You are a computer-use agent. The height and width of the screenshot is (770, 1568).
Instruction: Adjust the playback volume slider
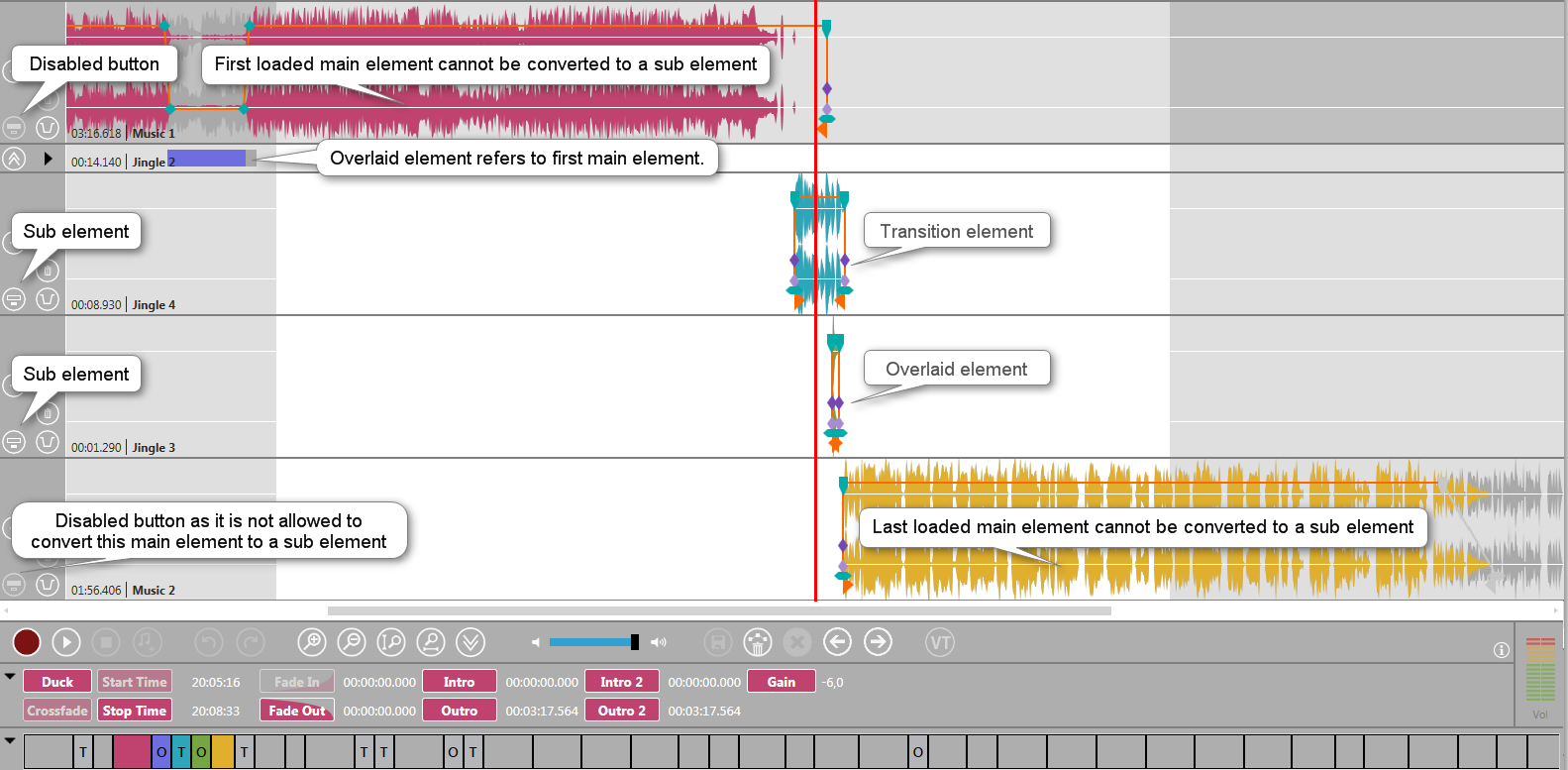click(594, 642)
